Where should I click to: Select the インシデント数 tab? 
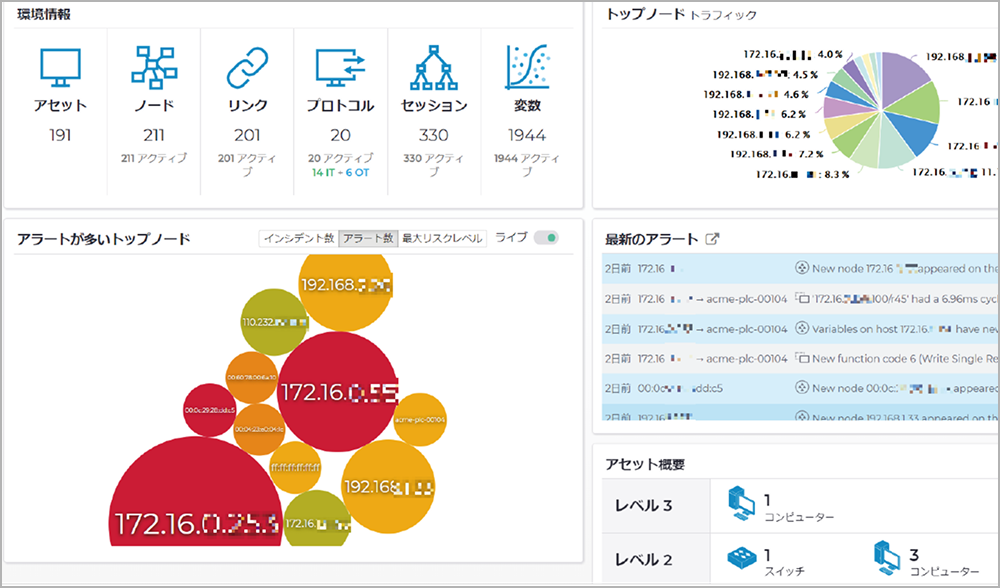[x=298, y=238]
